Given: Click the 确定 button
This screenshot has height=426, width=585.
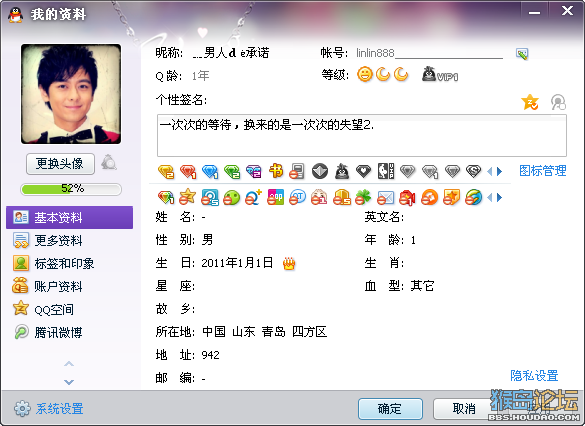Looking at the screenshot, I should [390, 409].
